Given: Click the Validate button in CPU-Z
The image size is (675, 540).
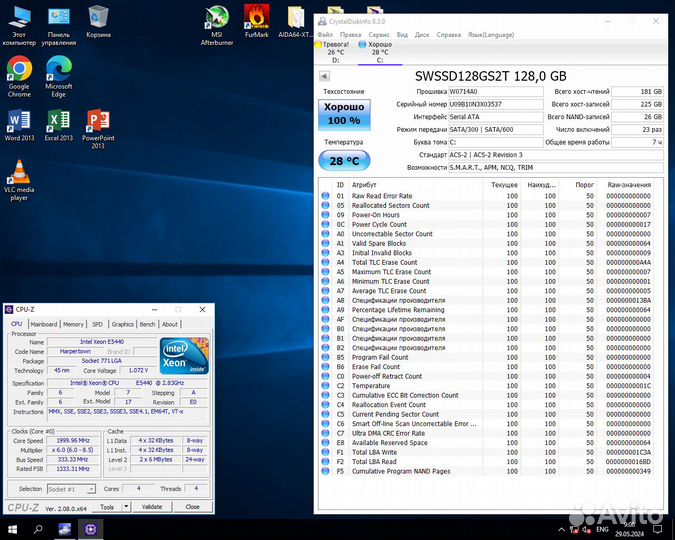Looking at the screenshot, I should 152,507.
